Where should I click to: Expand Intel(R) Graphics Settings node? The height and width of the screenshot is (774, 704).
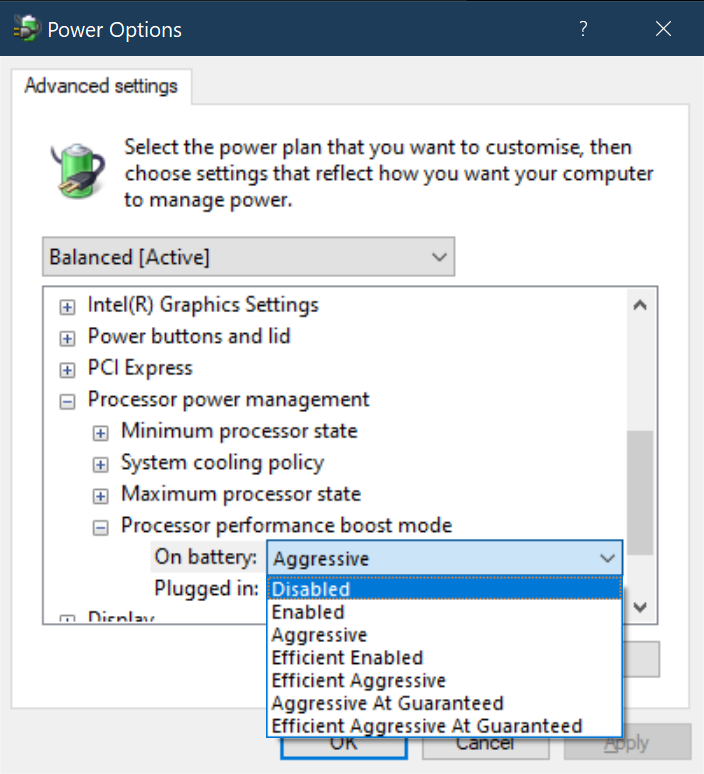click(x=67, y=306)
